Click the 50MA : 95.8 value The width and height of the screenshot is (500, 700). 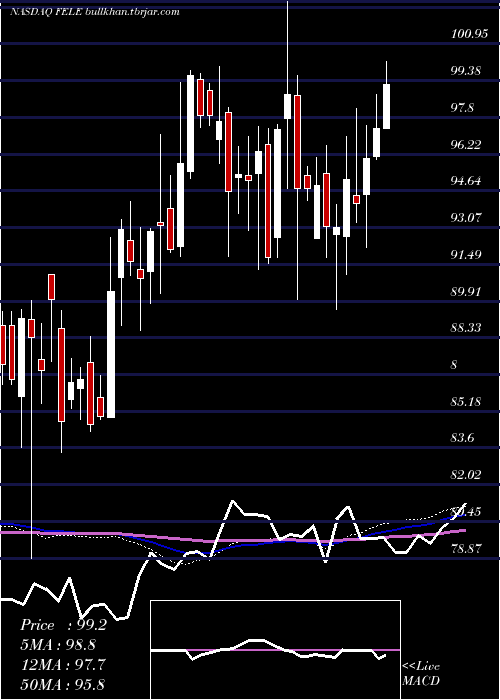pyautogui.click(x=63, y=684)
